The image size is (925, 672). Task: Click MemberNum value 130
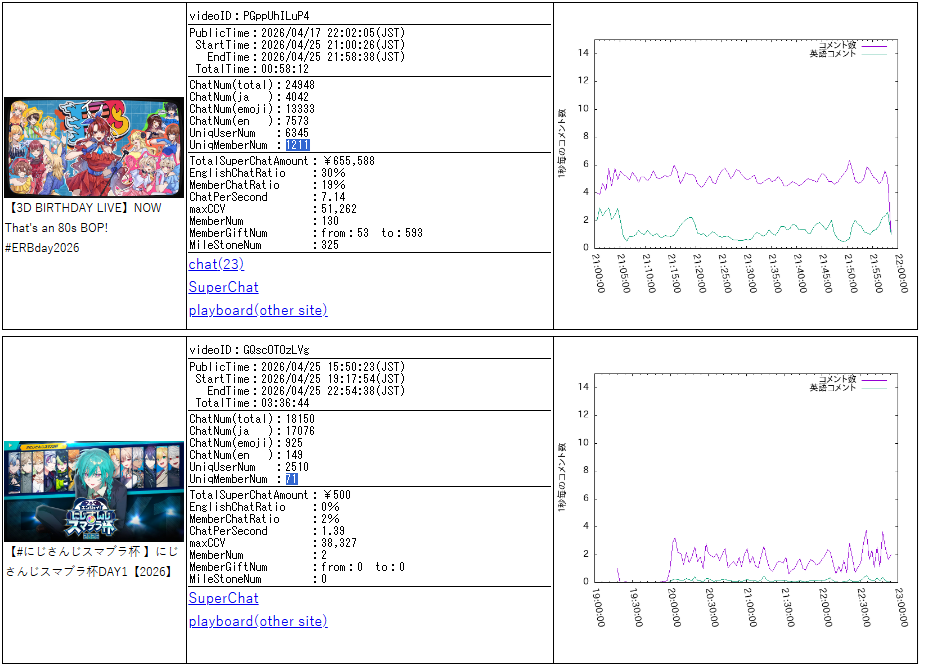point(330,222)
